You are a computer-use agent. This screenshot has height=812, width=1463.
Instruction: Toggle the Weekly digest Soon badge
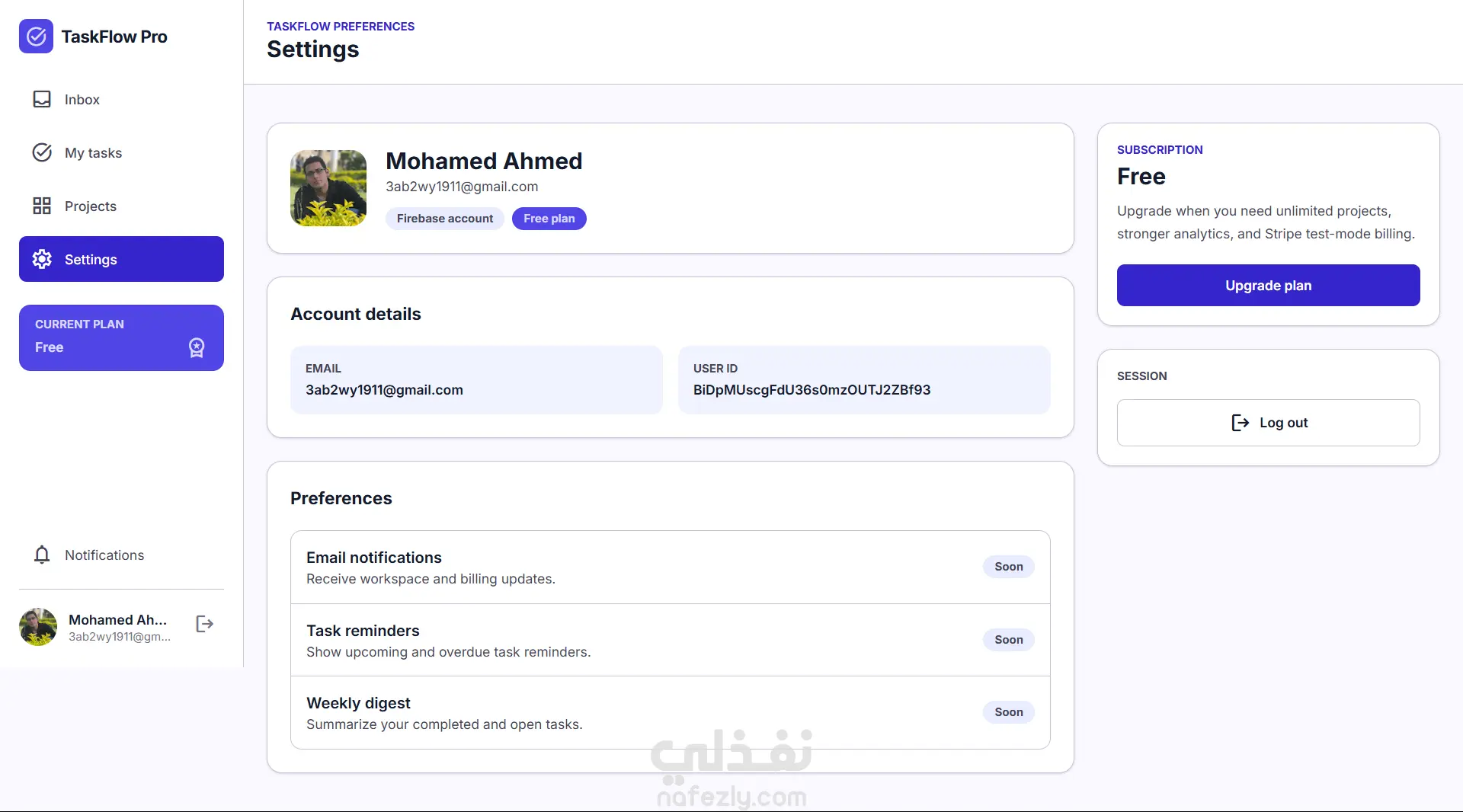[x=1008, y=712]
